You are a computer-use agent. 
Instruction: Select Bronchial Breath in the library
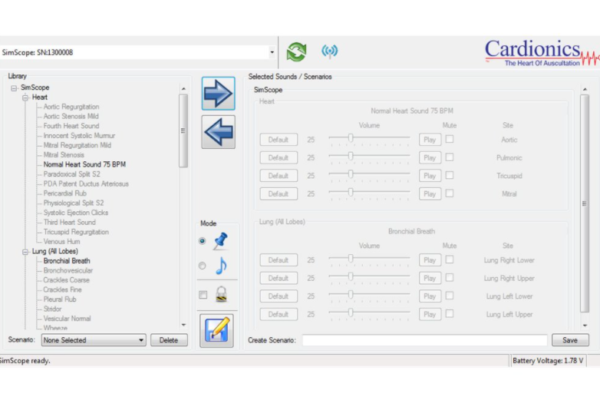(x=67, y=261)
